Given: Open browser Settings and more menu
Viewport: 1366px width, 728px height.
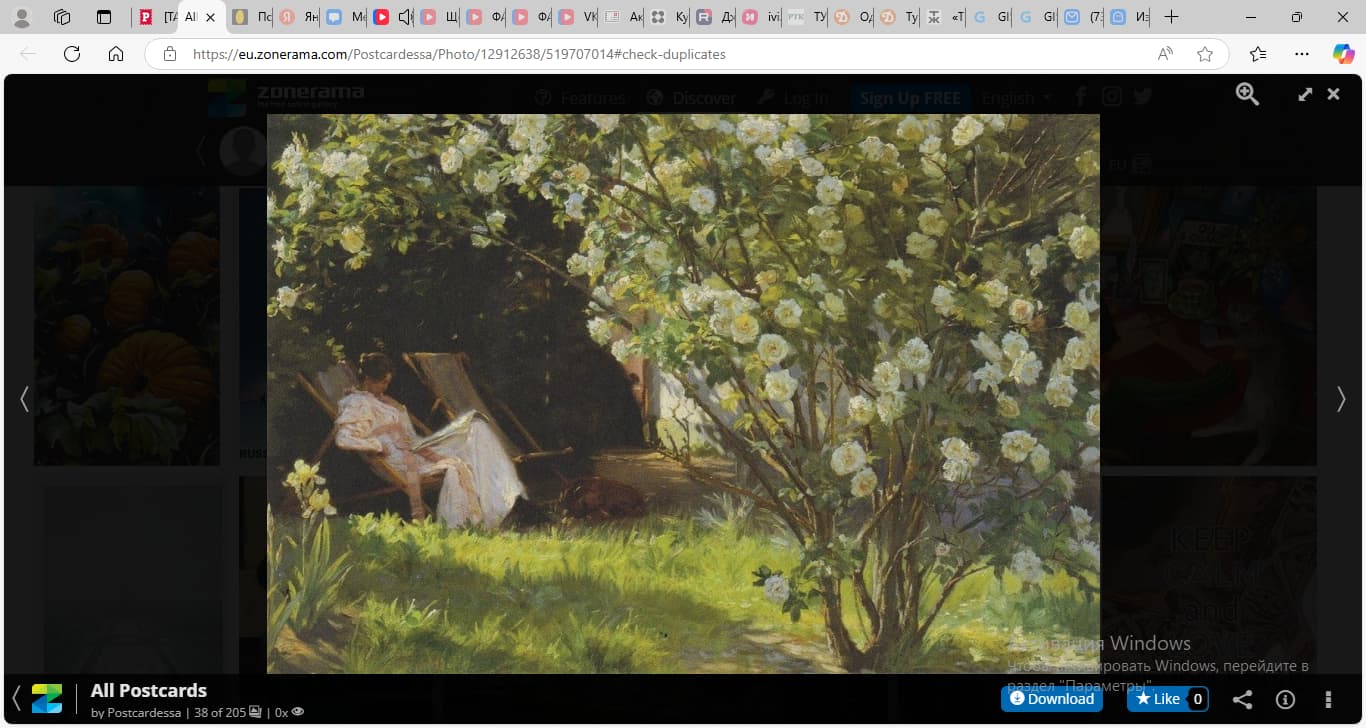Looking at the screenshot, I should 1301,54.
